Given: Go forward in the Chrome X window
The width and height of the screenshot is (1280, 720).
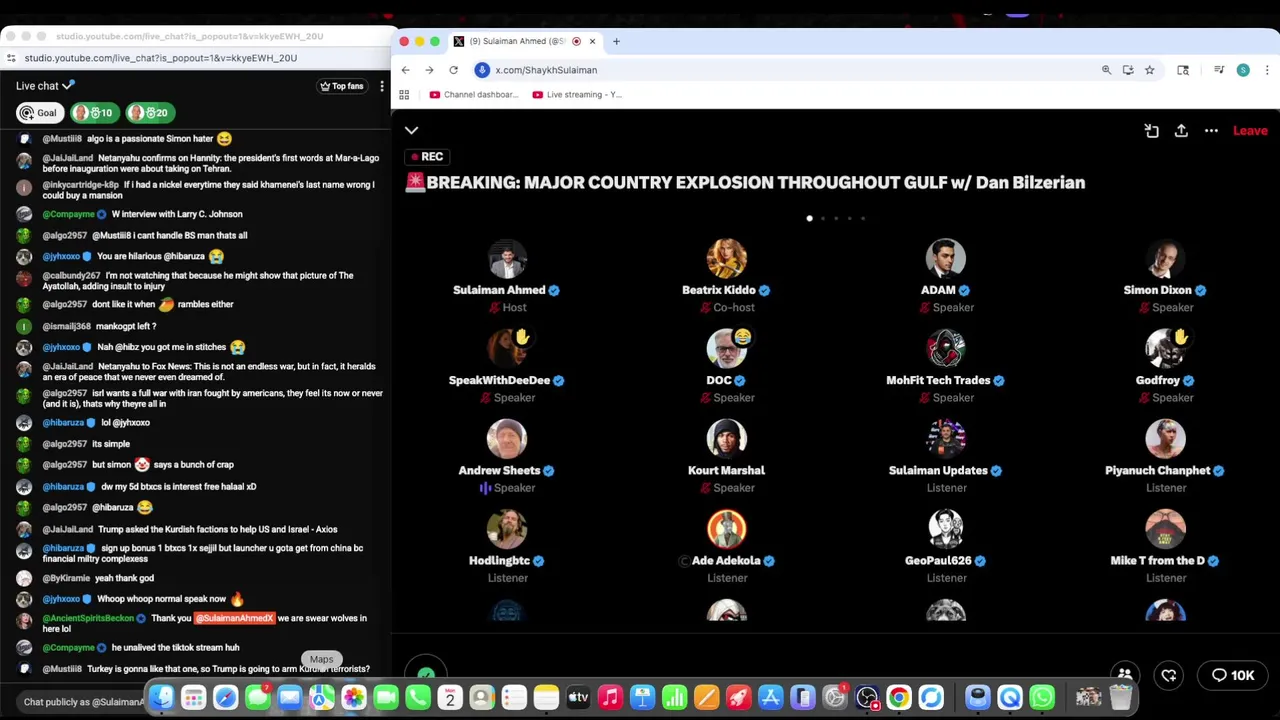Looking at the screenshot, I should click(429, 70).
